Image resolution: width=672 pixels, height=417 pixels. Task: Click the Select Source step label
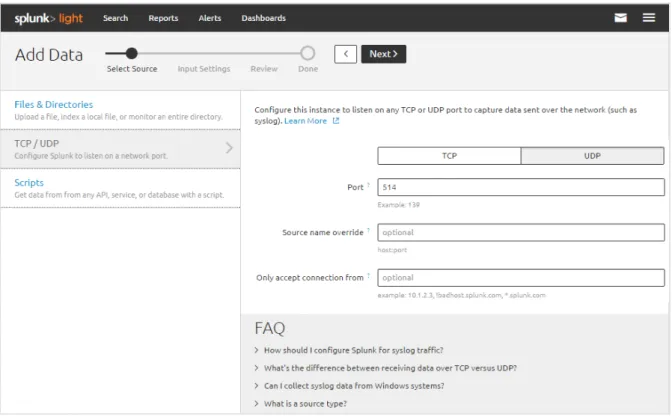132,69
